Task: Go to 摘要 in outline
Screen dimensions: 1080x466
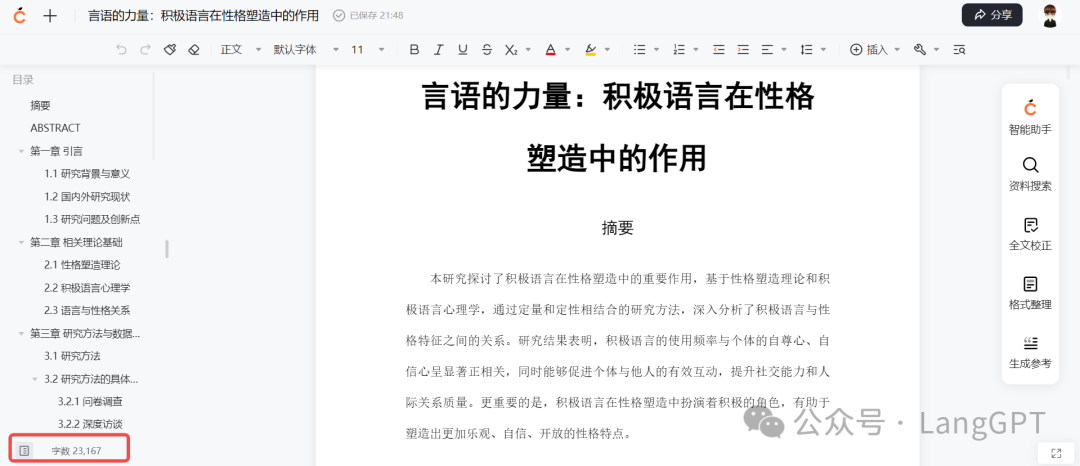Action: (x=40, y=105)
